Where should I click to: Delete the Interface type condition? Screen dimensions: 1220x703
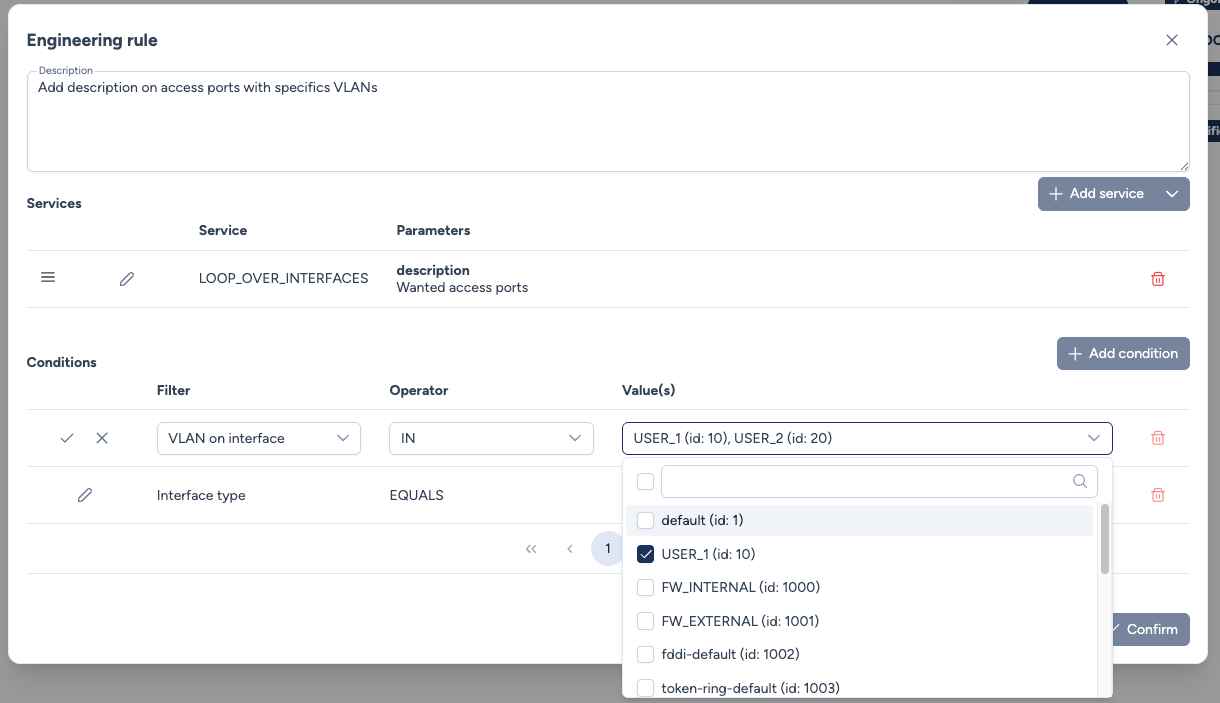coord(1158,495)
